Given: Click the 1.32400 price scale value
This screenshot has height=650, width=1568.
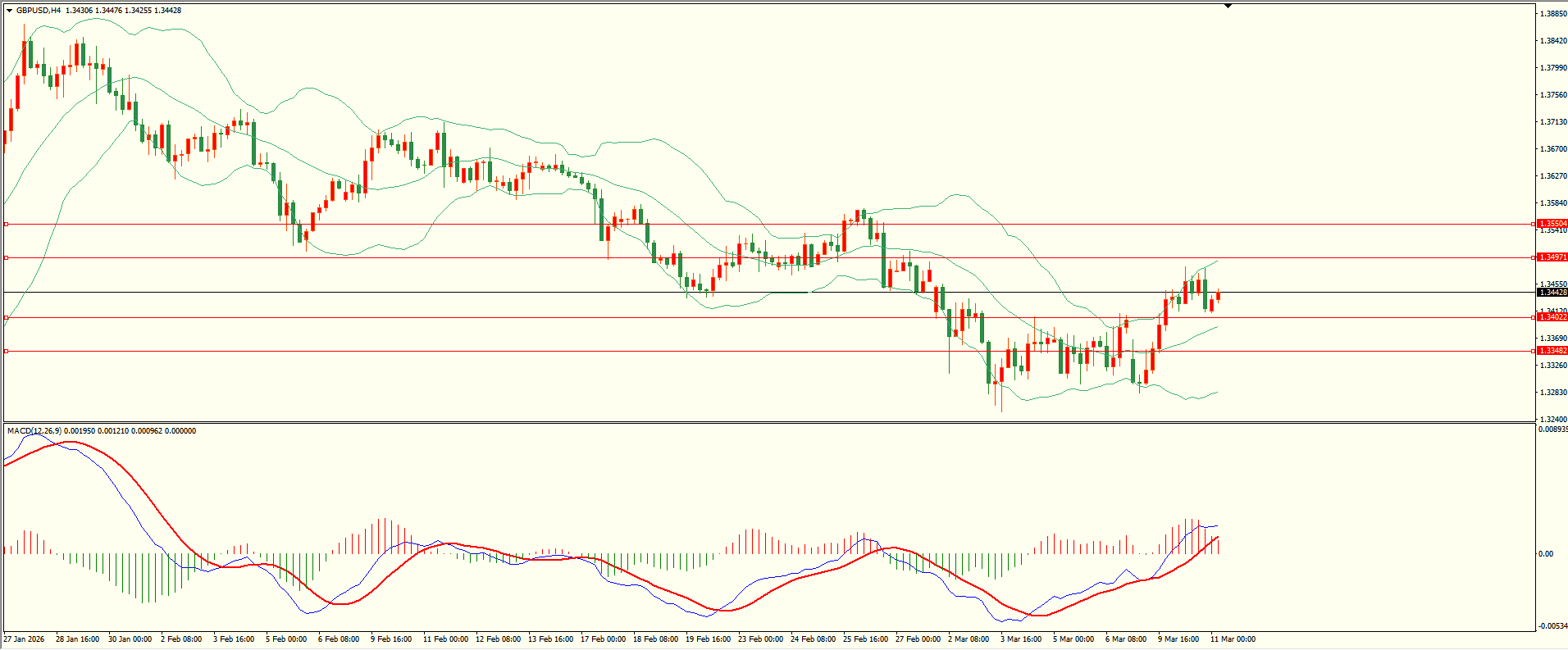Looking at the screenshot, I should (1553, 420).
